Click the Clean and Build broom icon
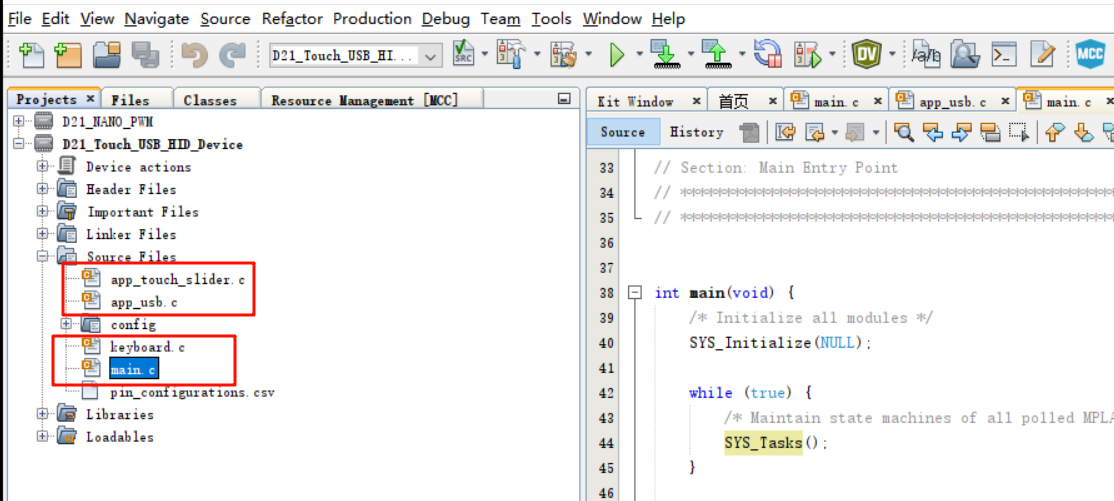Image resolution: width=1114 pixels, height=501 pixels. (563, 55)
